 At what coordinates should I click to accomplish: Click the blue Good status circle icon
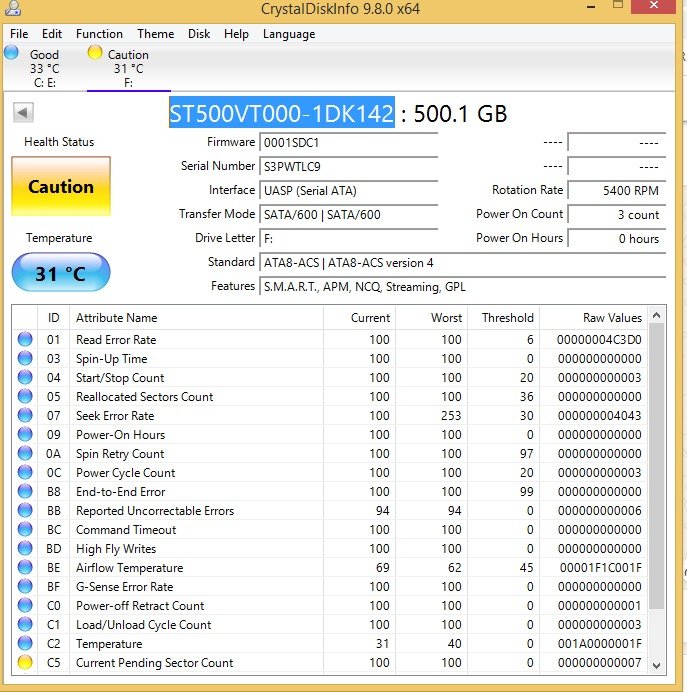11,53
